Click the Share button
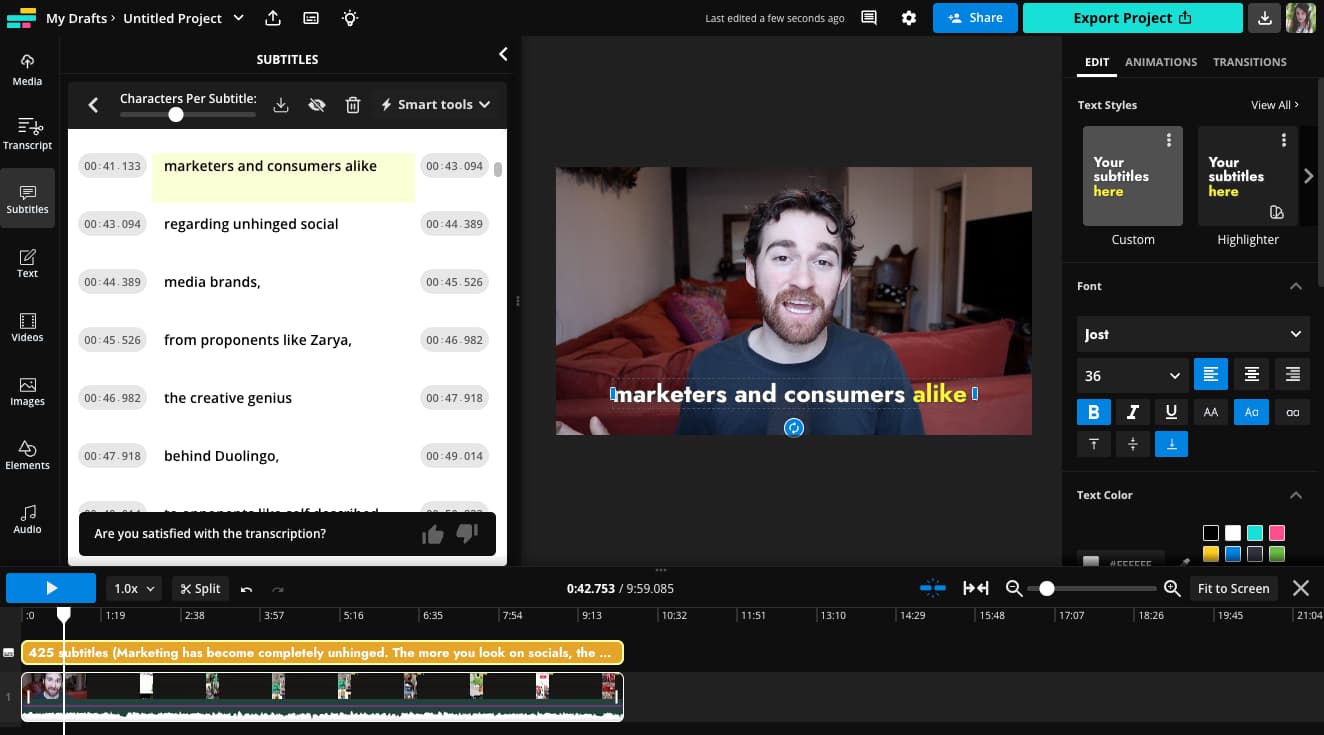Screen dimensions: 1324x735 pos(975,18)
